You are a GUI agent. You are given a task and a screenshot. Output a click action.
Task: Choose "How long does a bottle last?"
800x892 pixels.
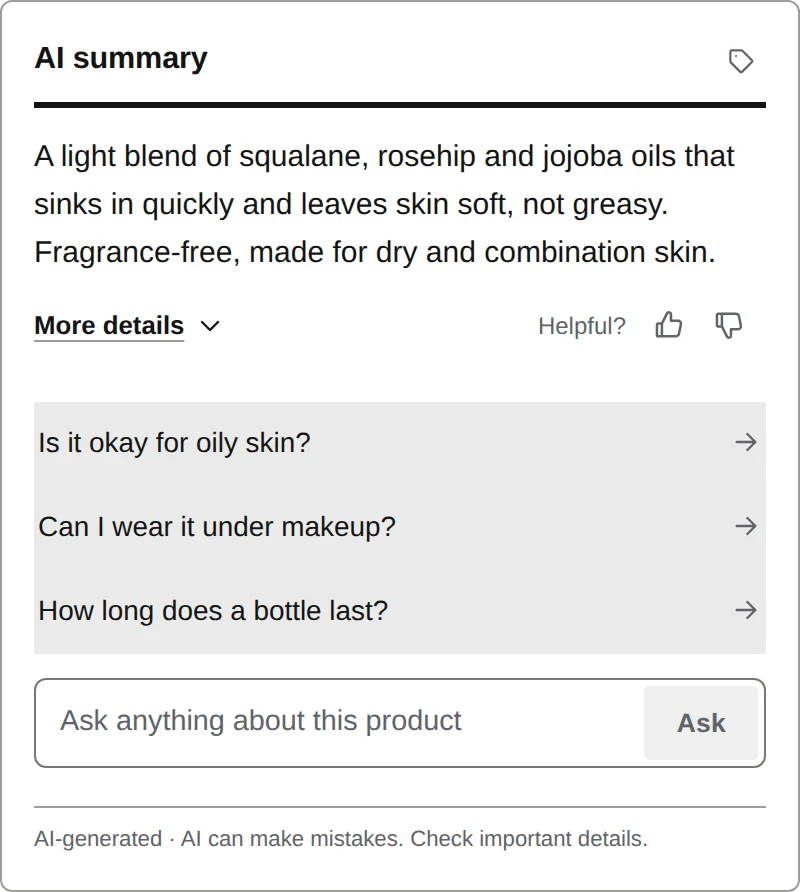click(400, 611)
